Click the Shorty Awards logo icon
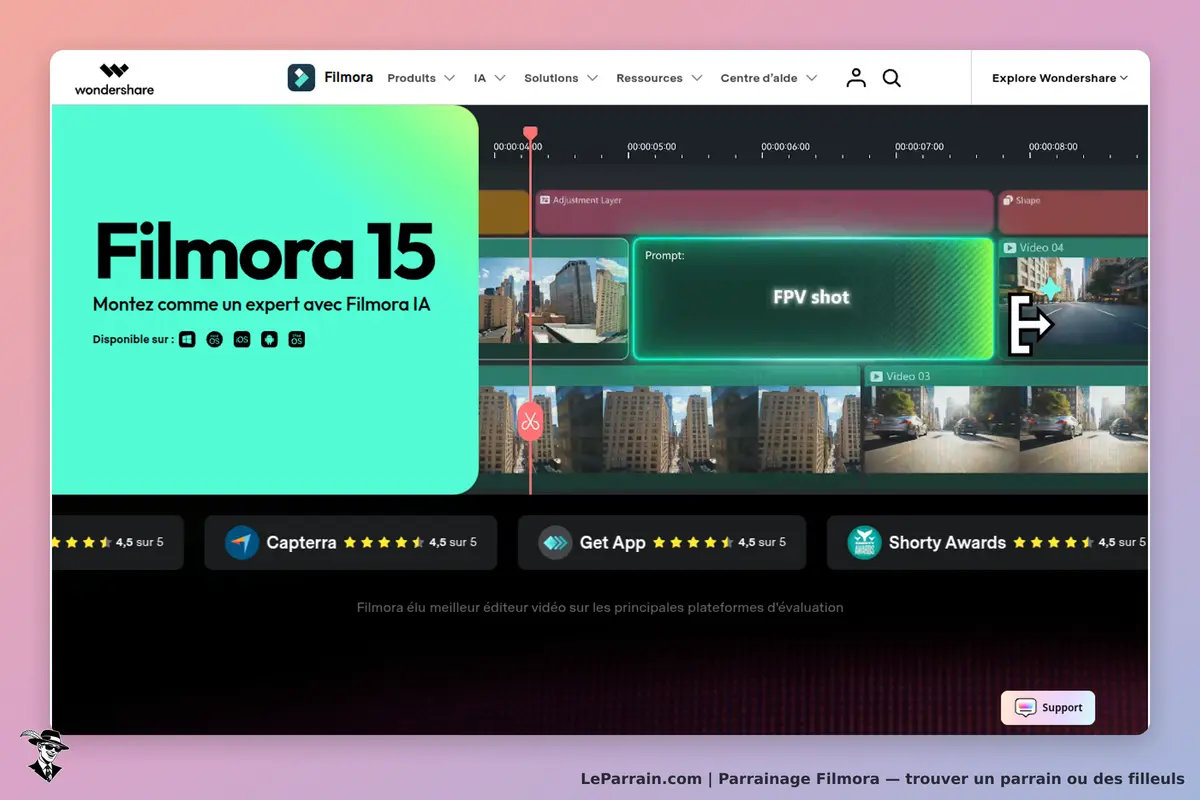Image resolution: width=1200 pixels, height=800 pixels. pyautogui.click(x=864, y=543)
